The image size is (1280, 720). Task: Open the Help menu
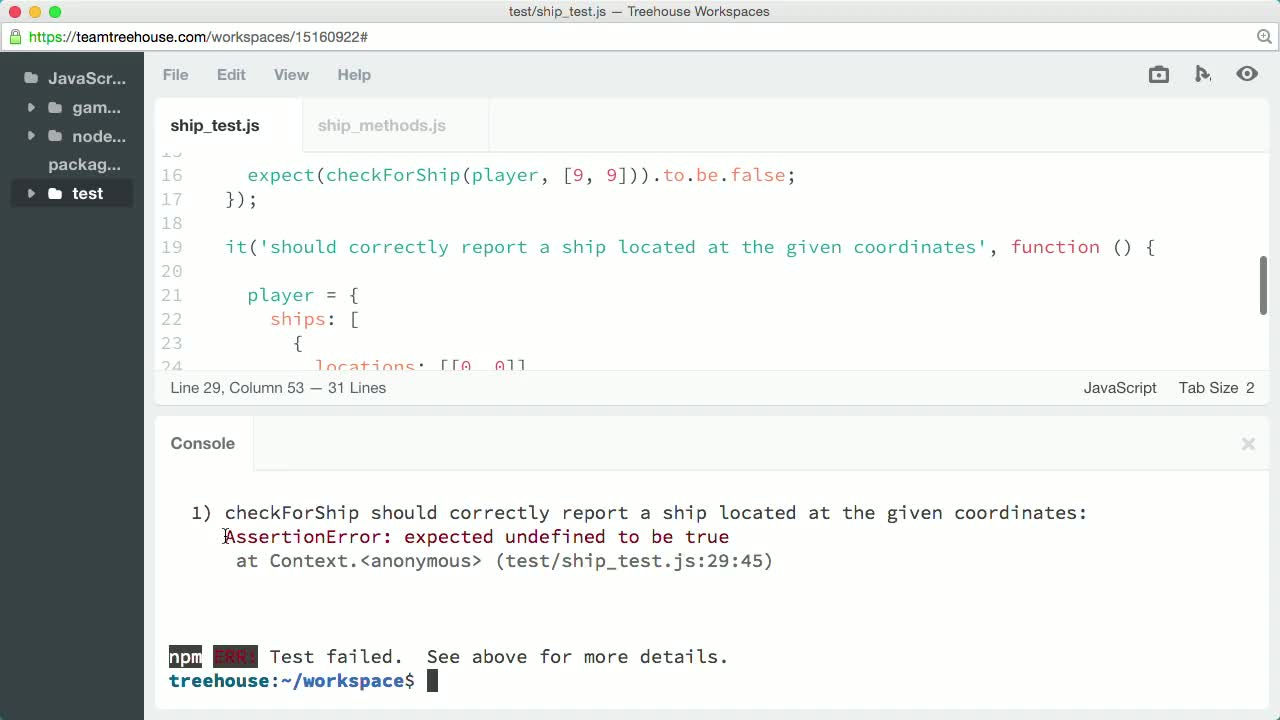click(354, 75)
